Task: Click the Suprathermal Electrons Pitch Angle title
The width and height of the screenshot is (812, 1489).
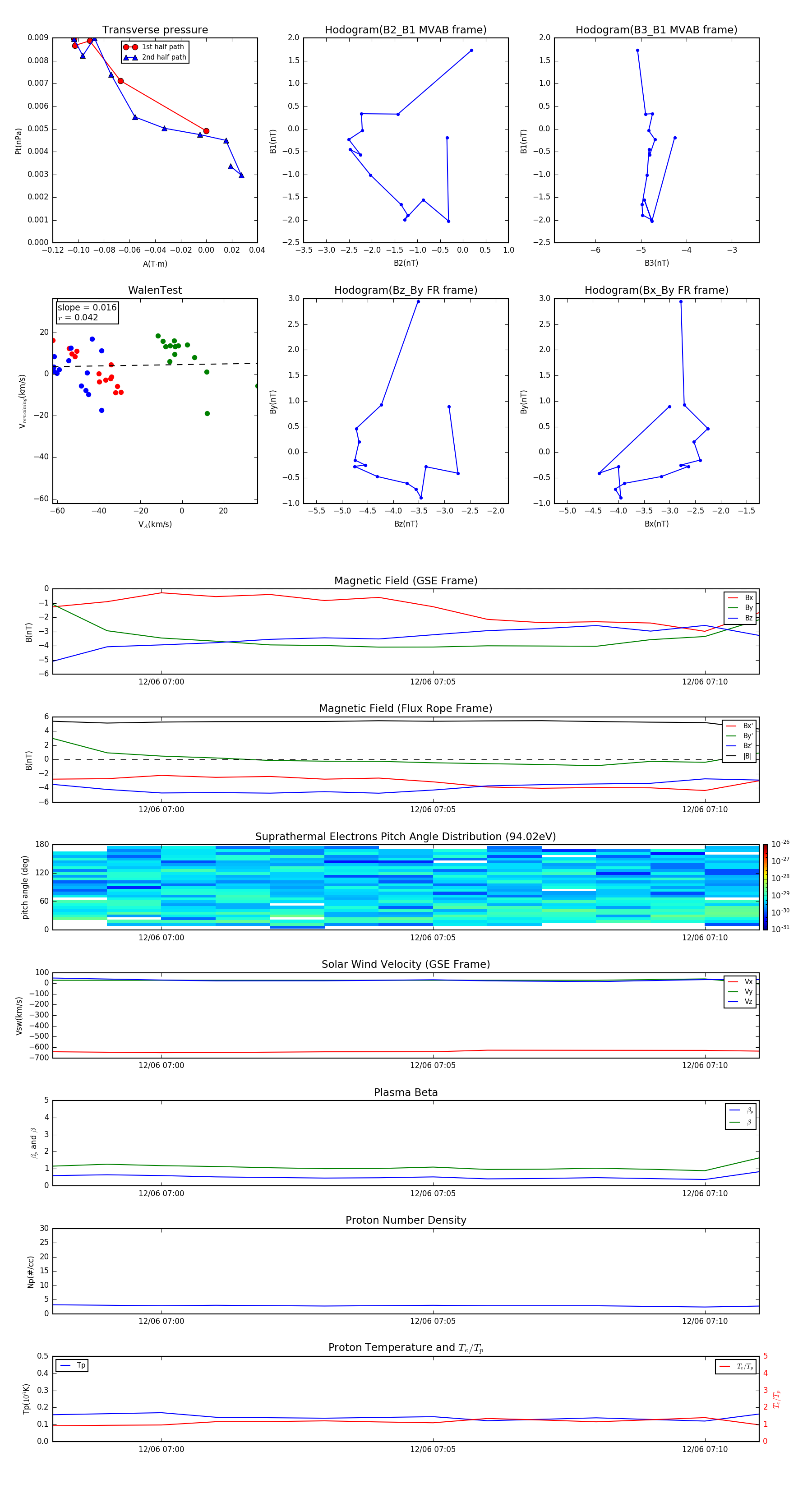Action: (x=406, y=837)
